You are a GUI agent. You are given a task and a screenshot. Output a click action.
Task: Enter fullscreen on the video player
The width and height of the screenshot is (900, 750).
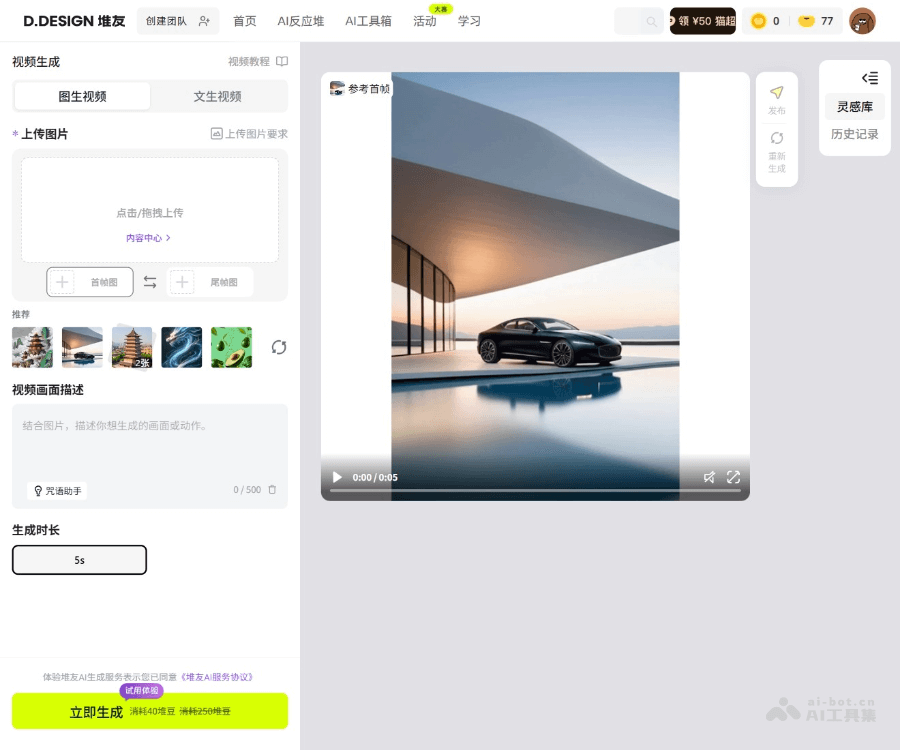click(x=733, y=477)
